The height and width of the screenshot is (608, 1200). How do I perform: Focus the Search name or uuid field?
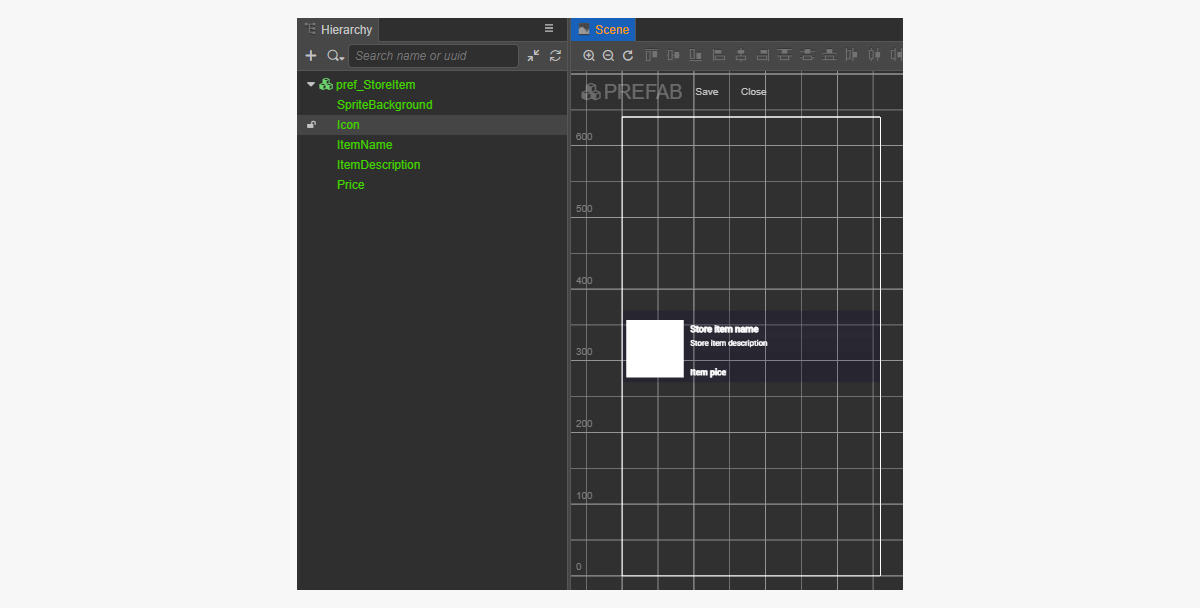(433, 56)
